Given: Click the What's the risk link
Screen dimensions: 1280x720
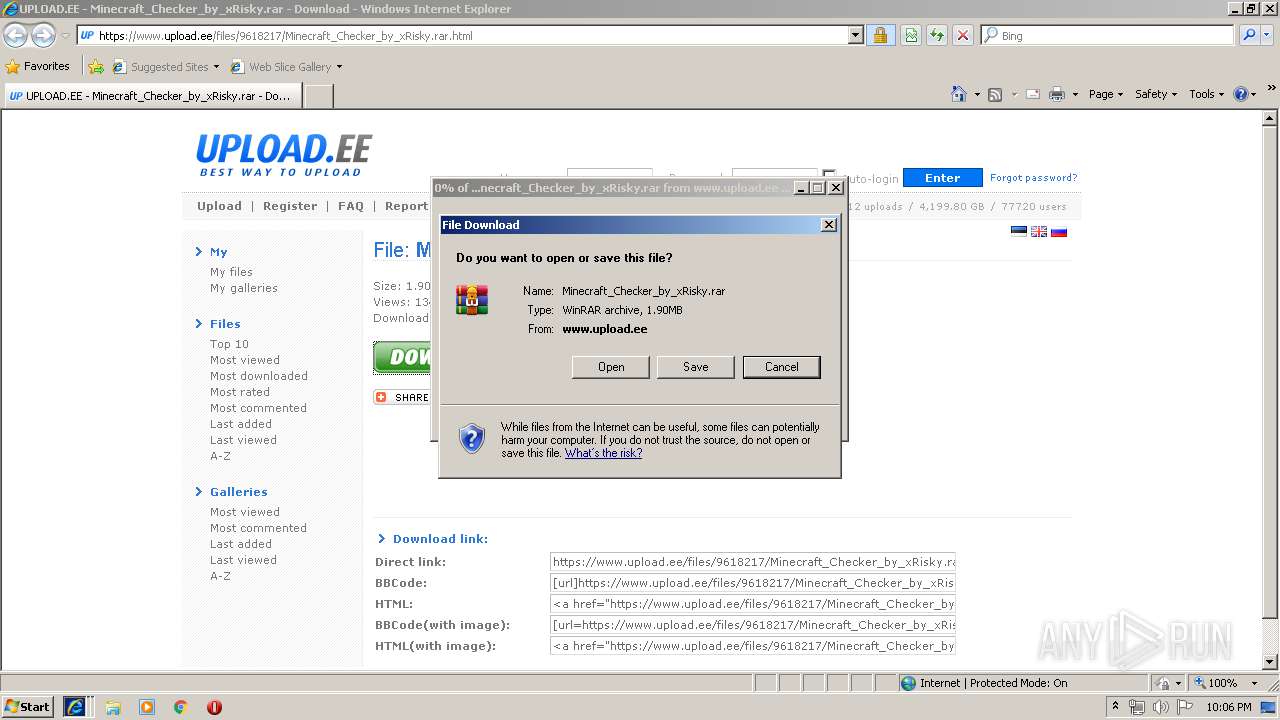Looking at the screenshot, I should (603, 453).
